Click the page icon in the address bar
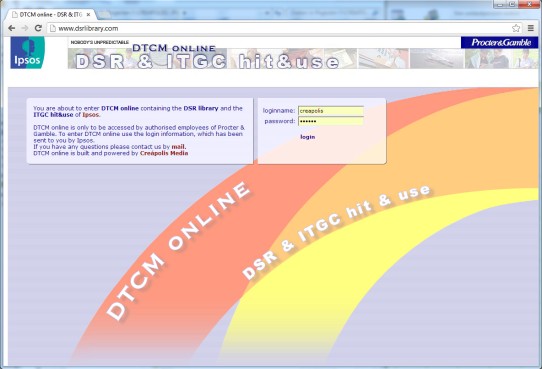Viewport: 542px width, 369px height. point(53,28)
